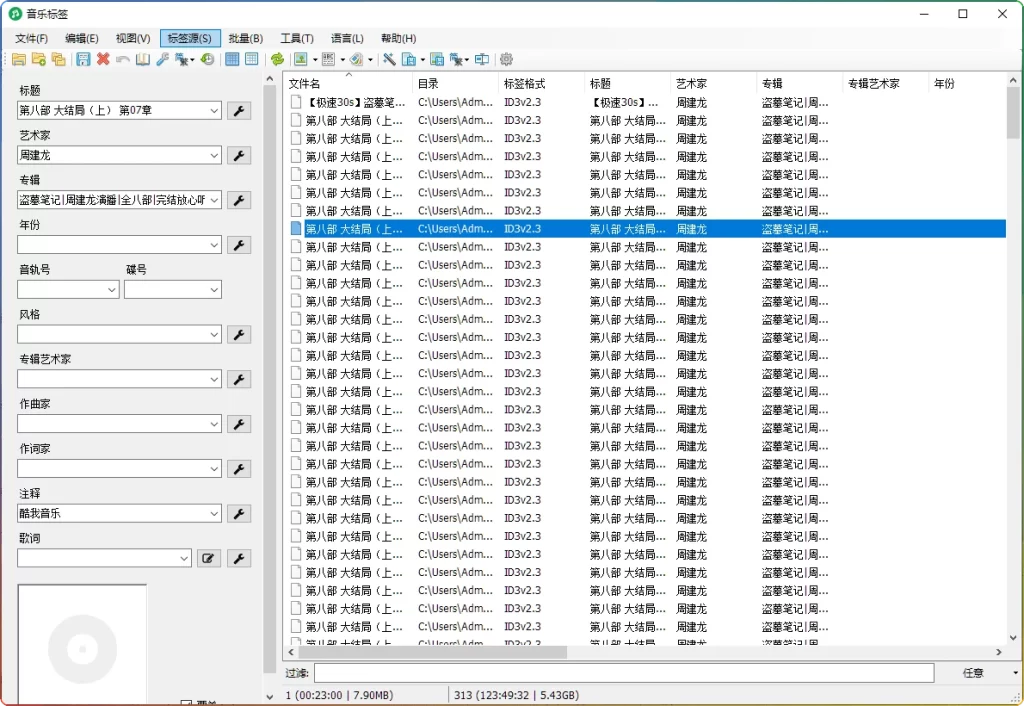Expand the 碟号 dropdown
The height and width of the screenshot is (706, 1024).
(x=212, y=289)
